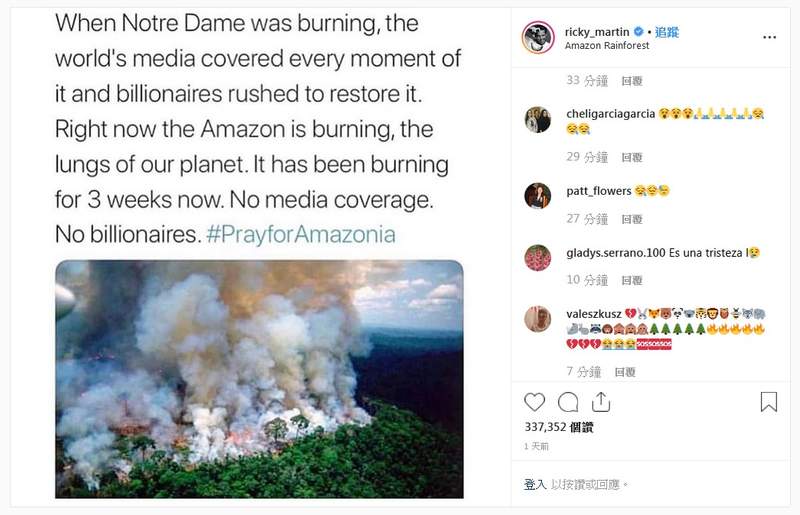Open Amazon Rainforest location link
The width and height of the screenshot is (800, 515).
[x=607, y=45]
